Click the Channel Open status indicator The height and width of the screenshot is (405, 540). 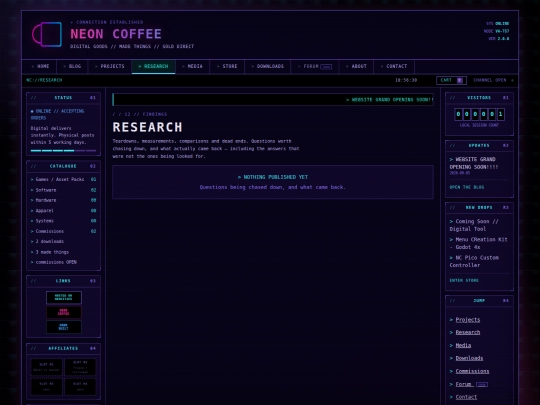tap(493, 80)
